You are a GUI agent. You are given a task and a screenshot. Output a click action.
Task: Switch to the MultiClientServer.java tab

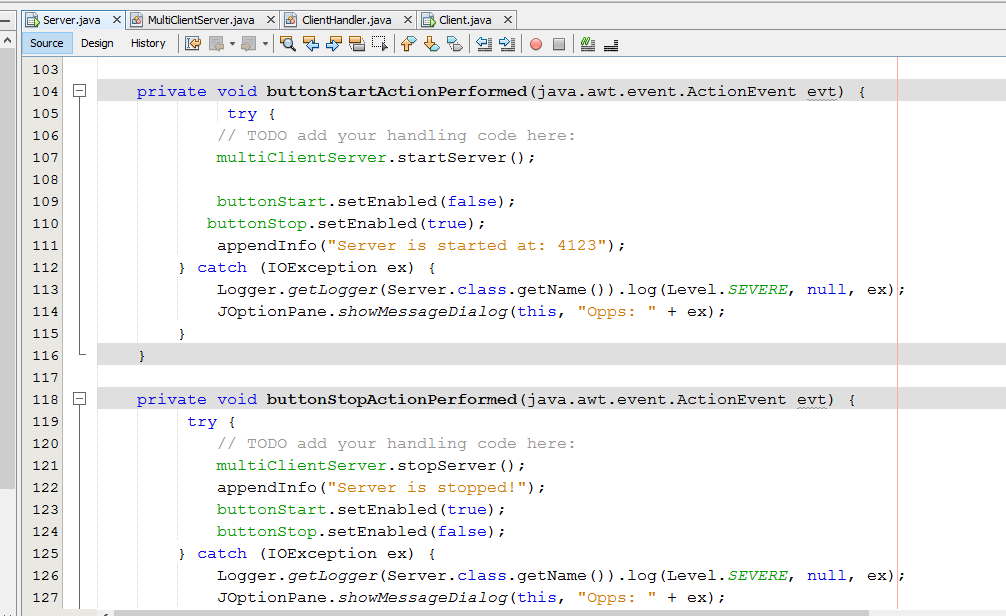200,19
